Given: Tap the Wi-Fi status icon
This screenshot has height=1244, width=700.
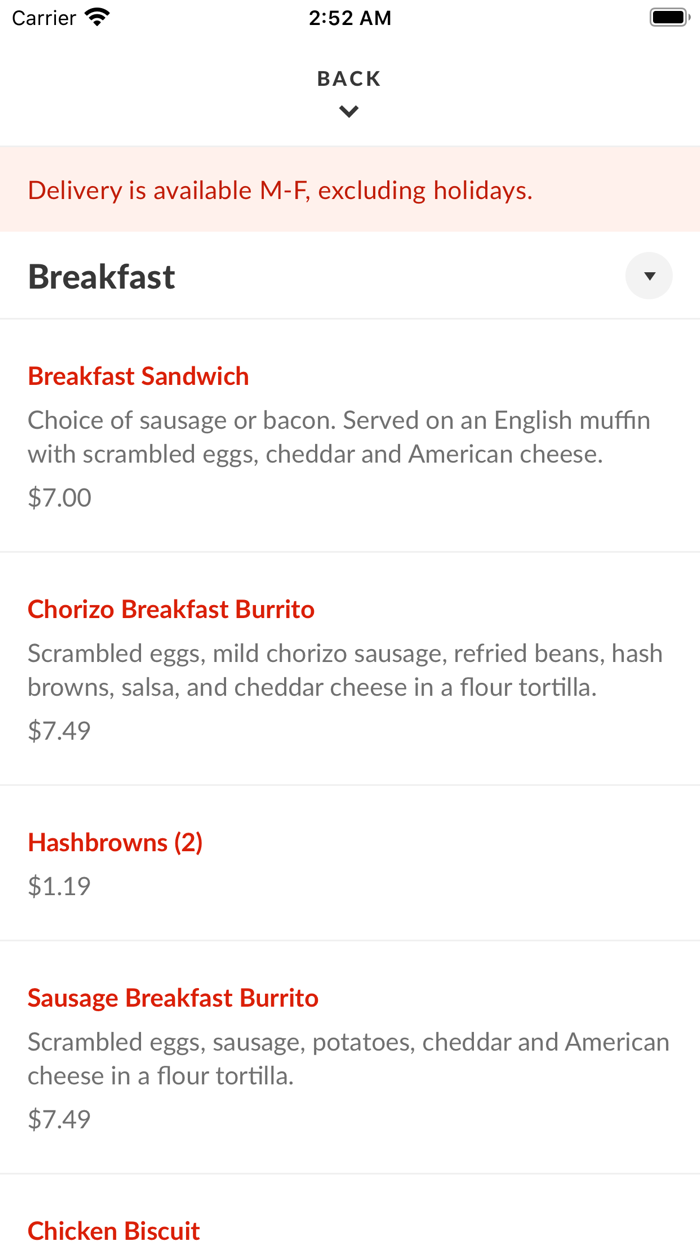Looking at the screenshot, I should point(97,17).
